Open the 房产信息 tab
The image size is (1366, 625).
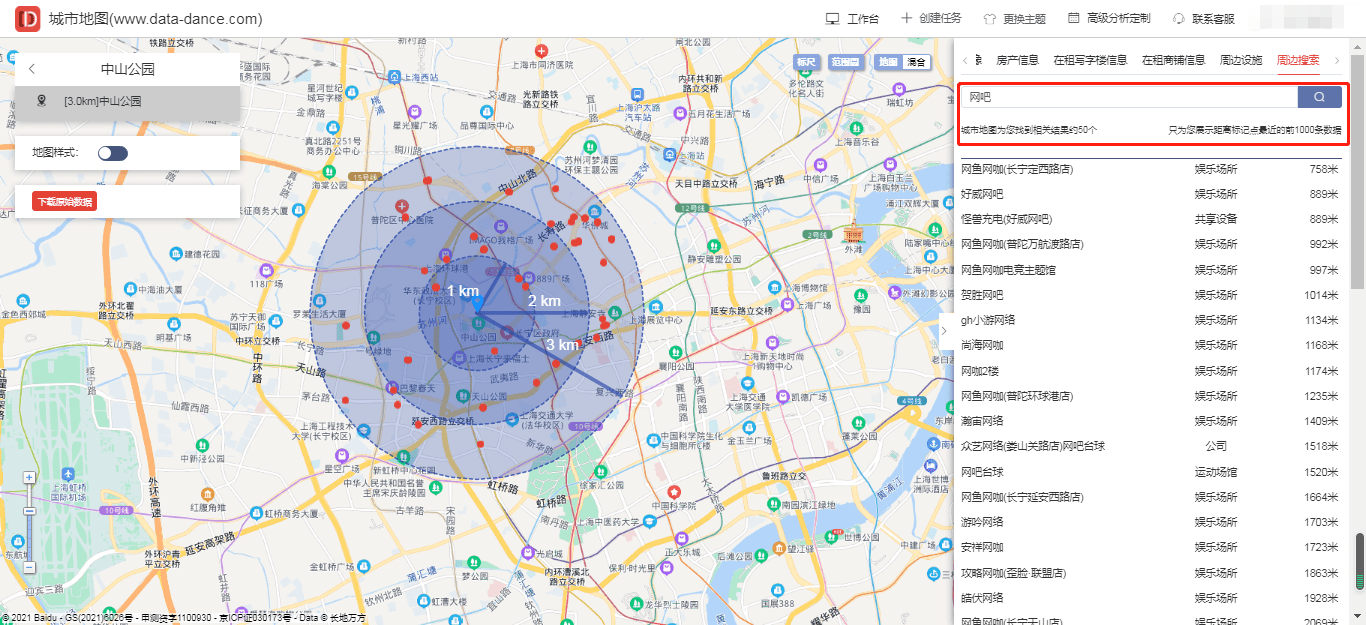[x=1017, y=61]
